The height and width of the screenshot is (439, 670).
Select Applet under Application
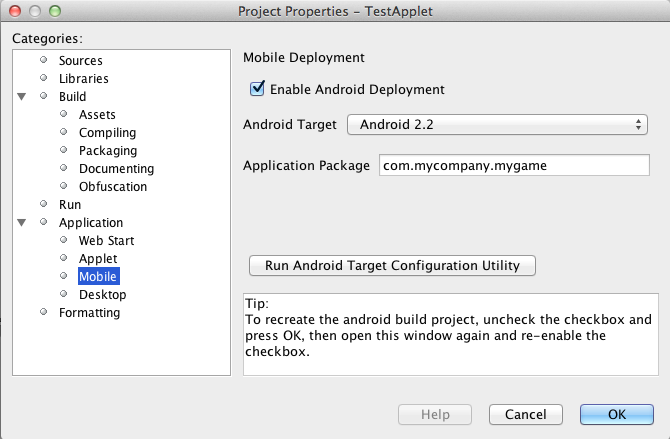(x=98, y=259)
